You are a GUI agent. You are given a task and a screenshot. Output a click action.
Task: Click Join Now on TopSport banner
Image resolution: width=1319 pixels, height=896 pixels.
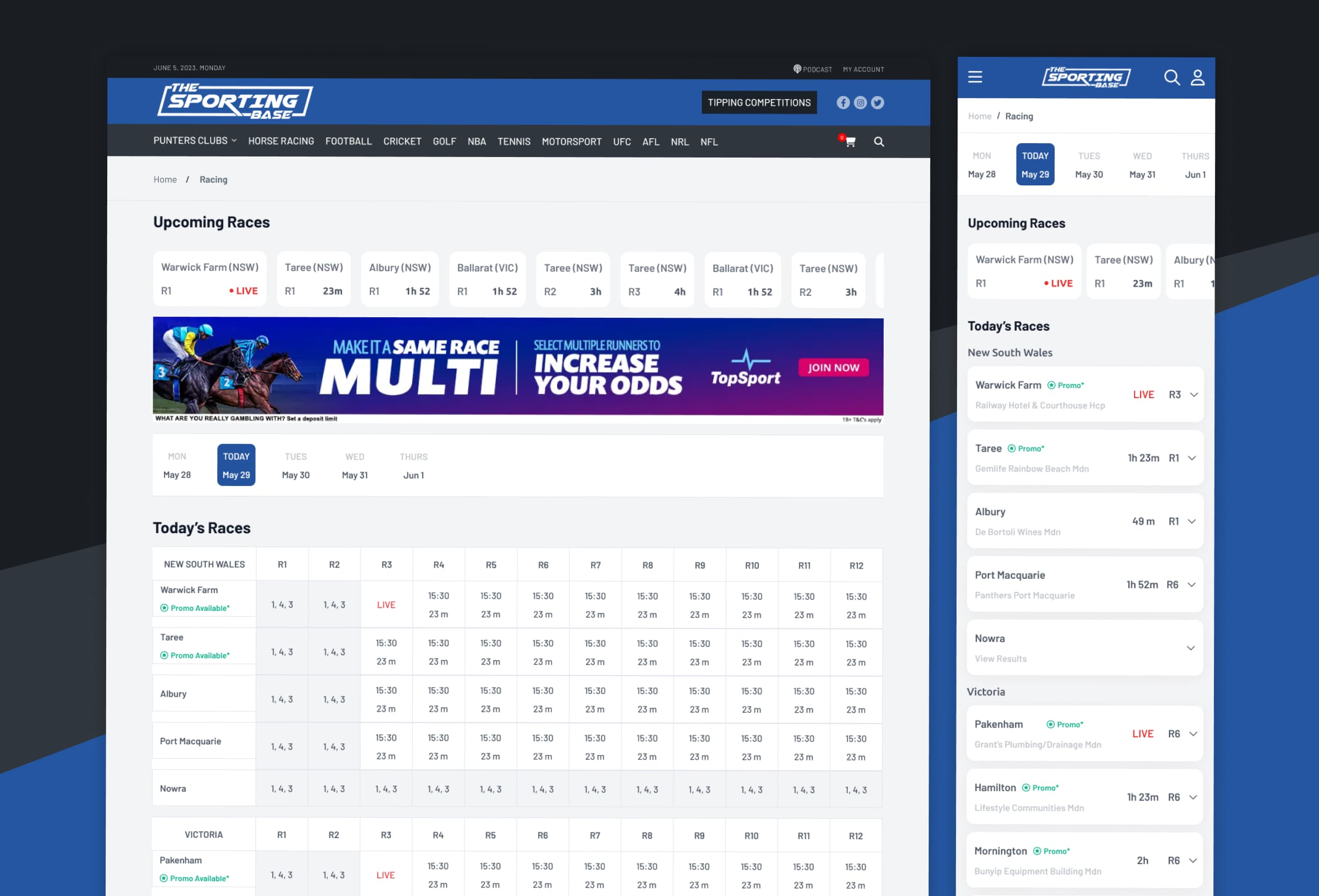click(833, 368)
